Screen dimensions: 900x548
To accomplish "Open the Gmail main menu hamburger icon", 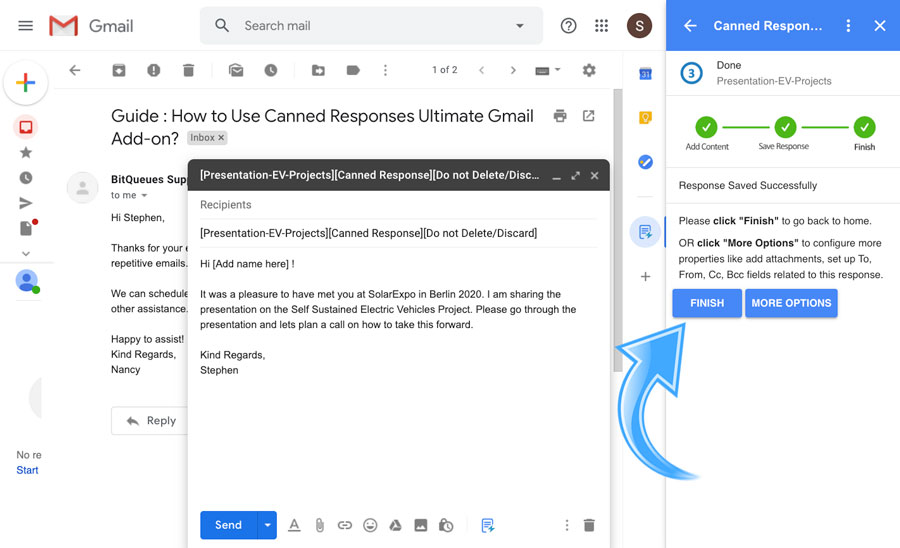I will (25, 26).
